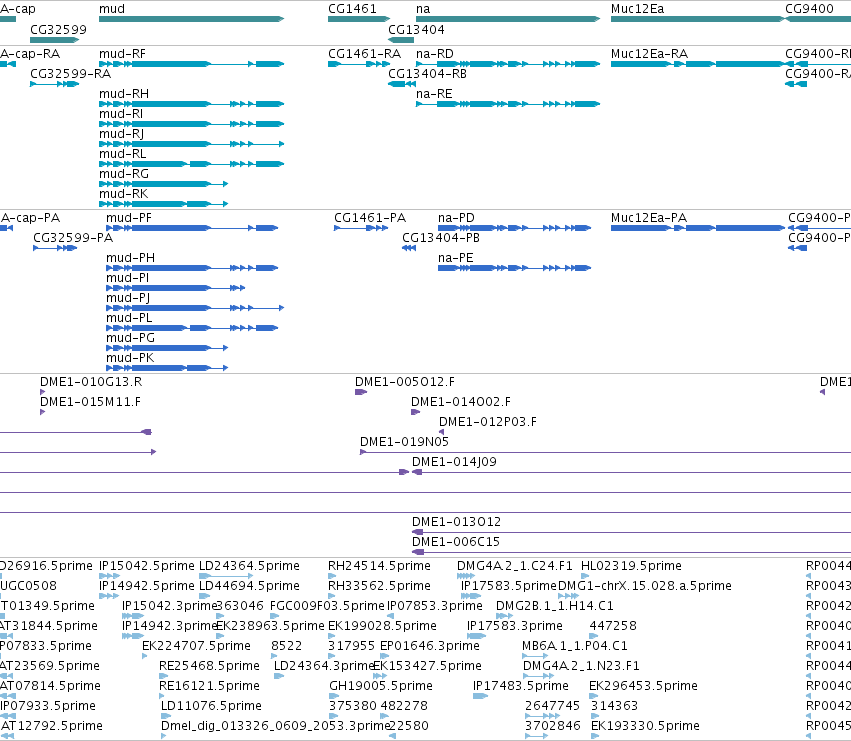Image resolution: width=851 pixels, height=741 pixels.
Task: Click the na gene bar
Action: [x=508, y=19]
